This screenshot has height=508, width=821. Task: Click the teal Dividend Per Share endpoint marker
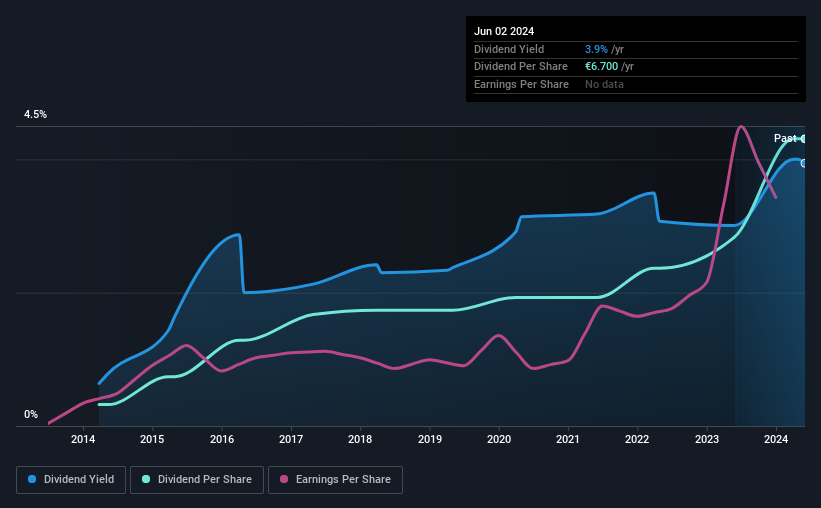point(803,139)
